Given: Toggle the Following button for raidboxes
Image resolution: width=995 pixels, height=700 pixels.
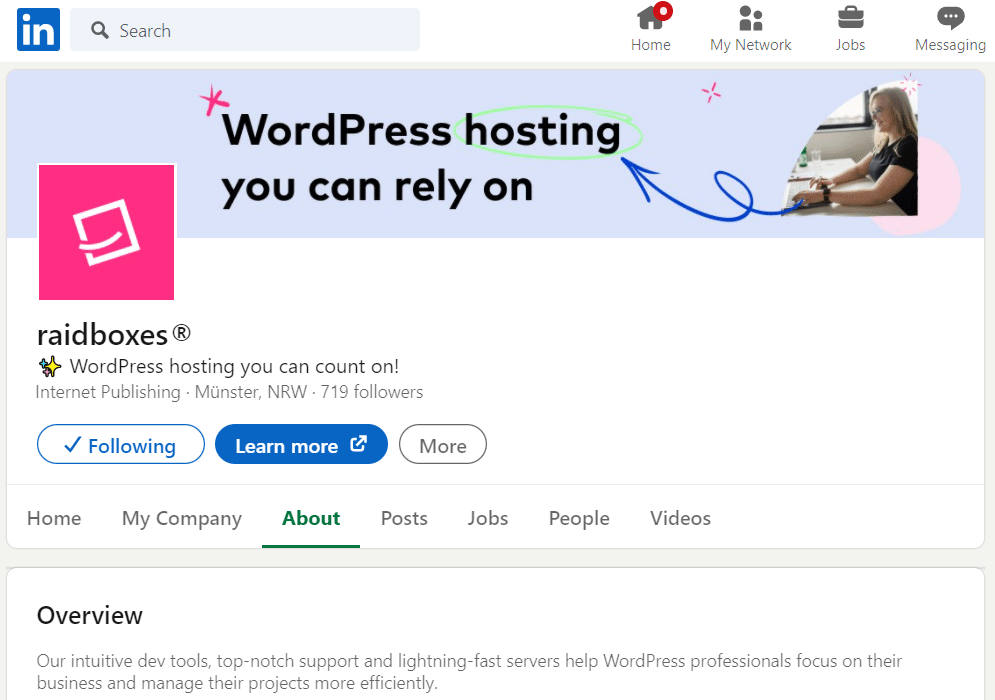Looking at the screenshot, I should 121,444.
